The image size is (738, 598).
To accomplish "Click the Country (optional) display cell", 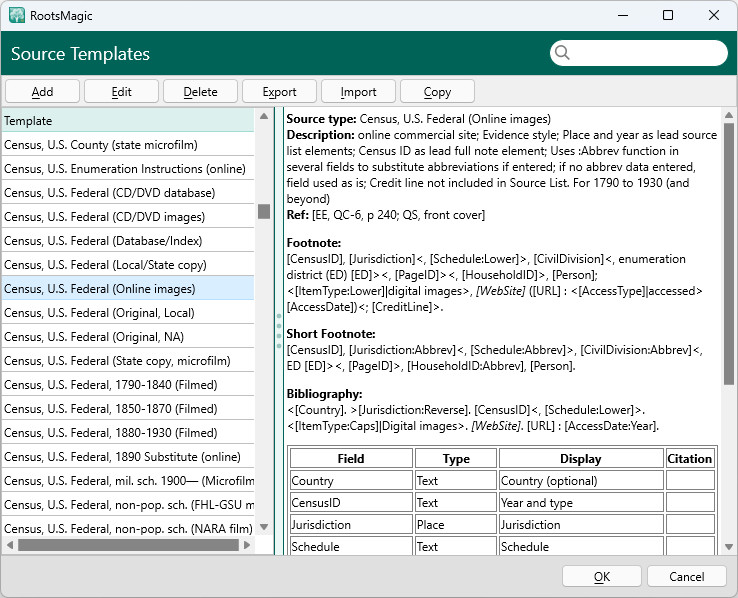I will point(581,480).
